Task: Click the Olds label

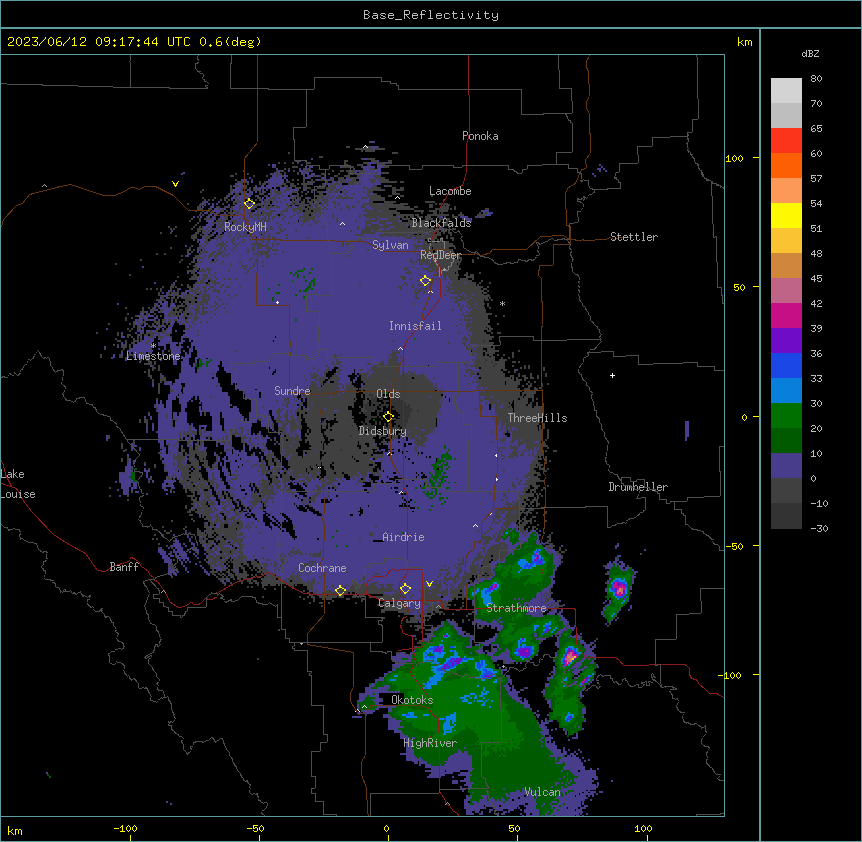Action: pos(388,394)
